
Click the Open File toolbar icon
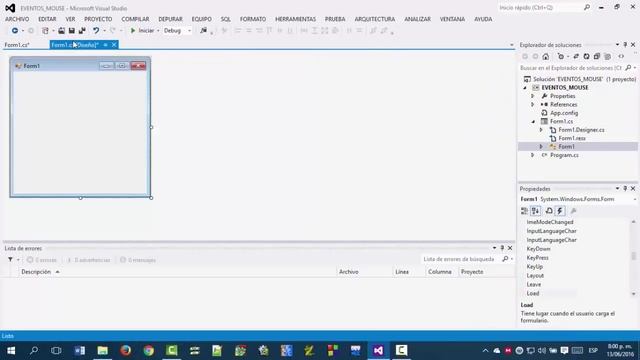click(61, 31)
